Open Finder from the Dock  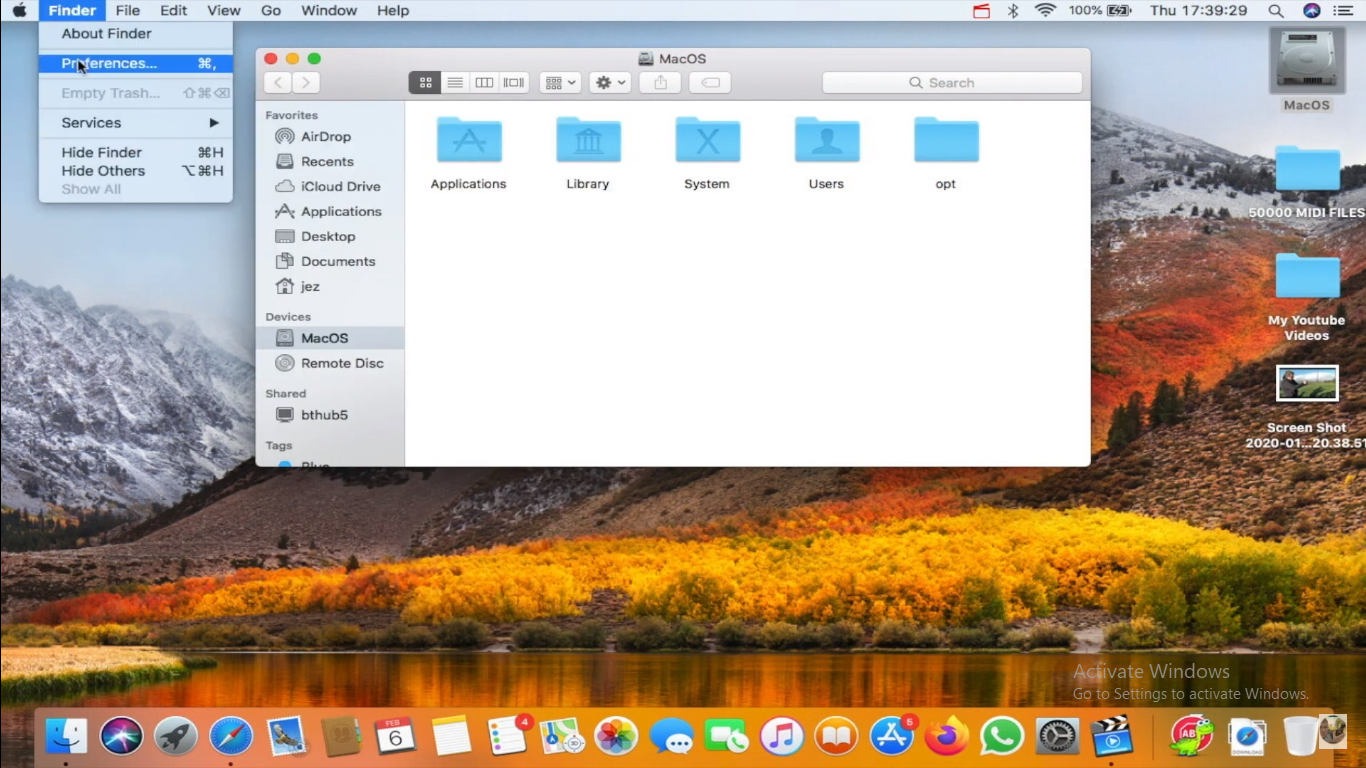coord(67,737)
